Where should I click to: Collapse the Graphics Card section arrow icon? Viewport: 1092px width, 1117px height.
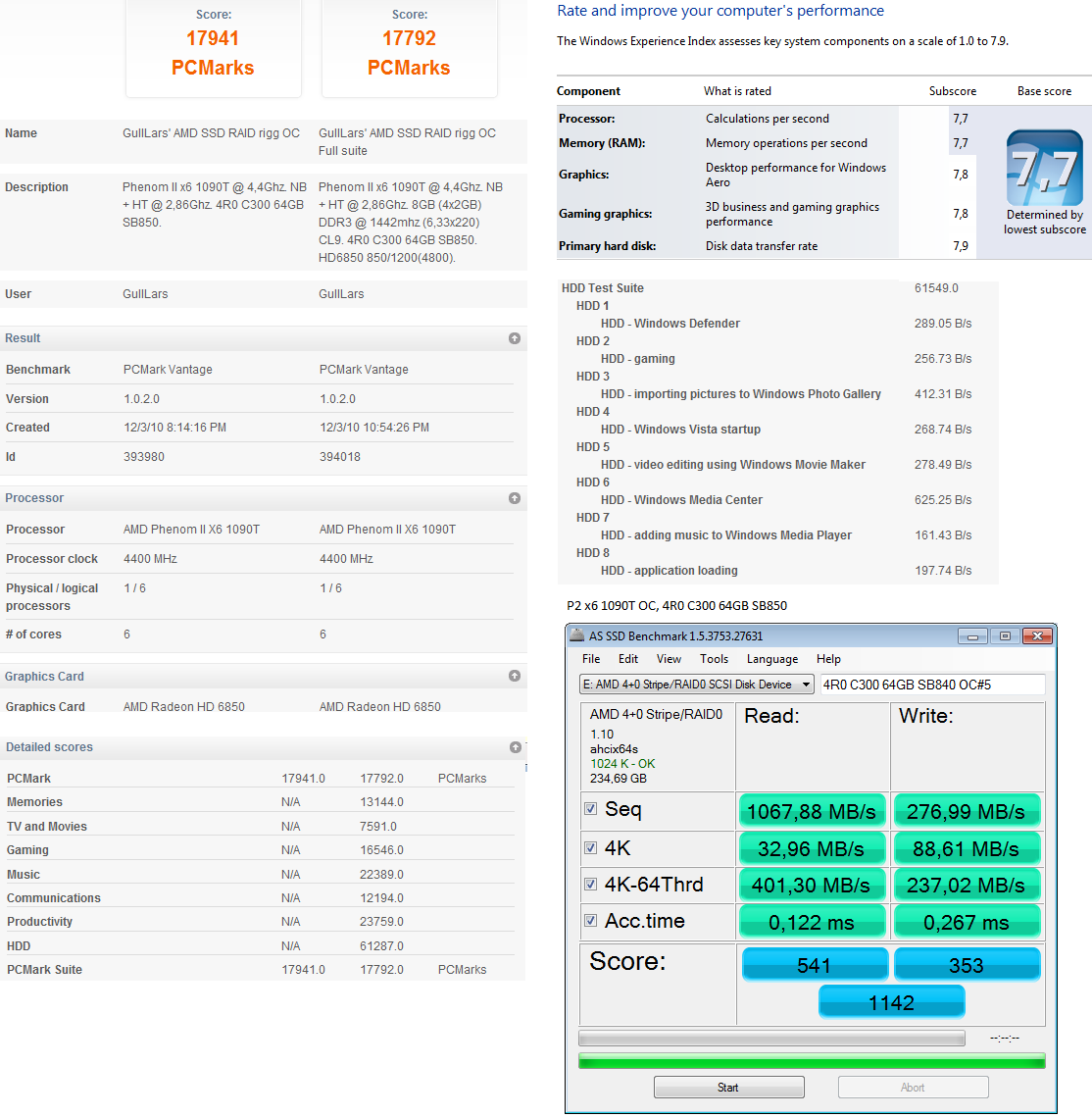click(514, 676)
